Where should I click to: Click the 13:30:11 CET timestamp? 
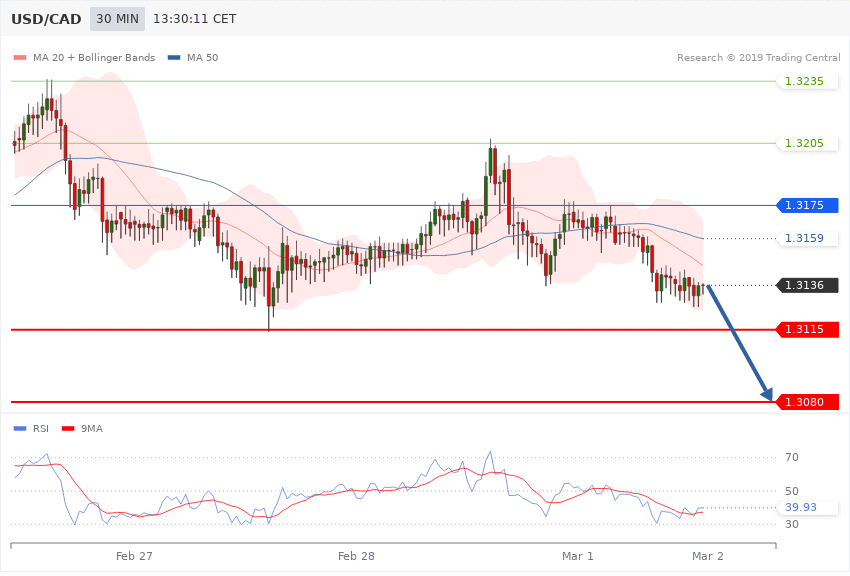(x=195, y=19)
